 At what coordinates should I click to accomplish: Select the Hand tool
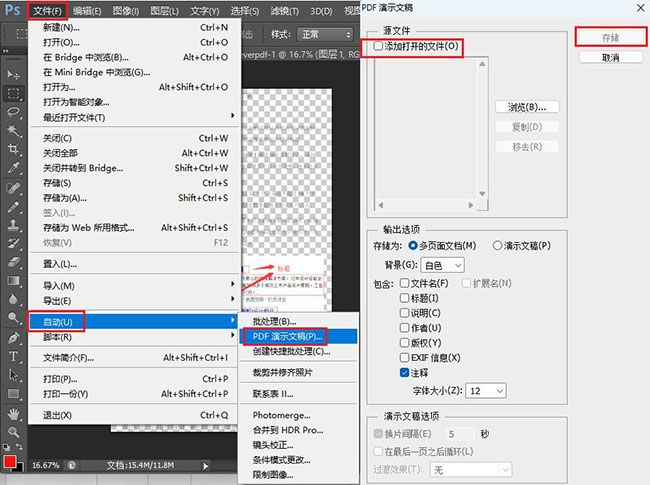(x=13, y=414)
